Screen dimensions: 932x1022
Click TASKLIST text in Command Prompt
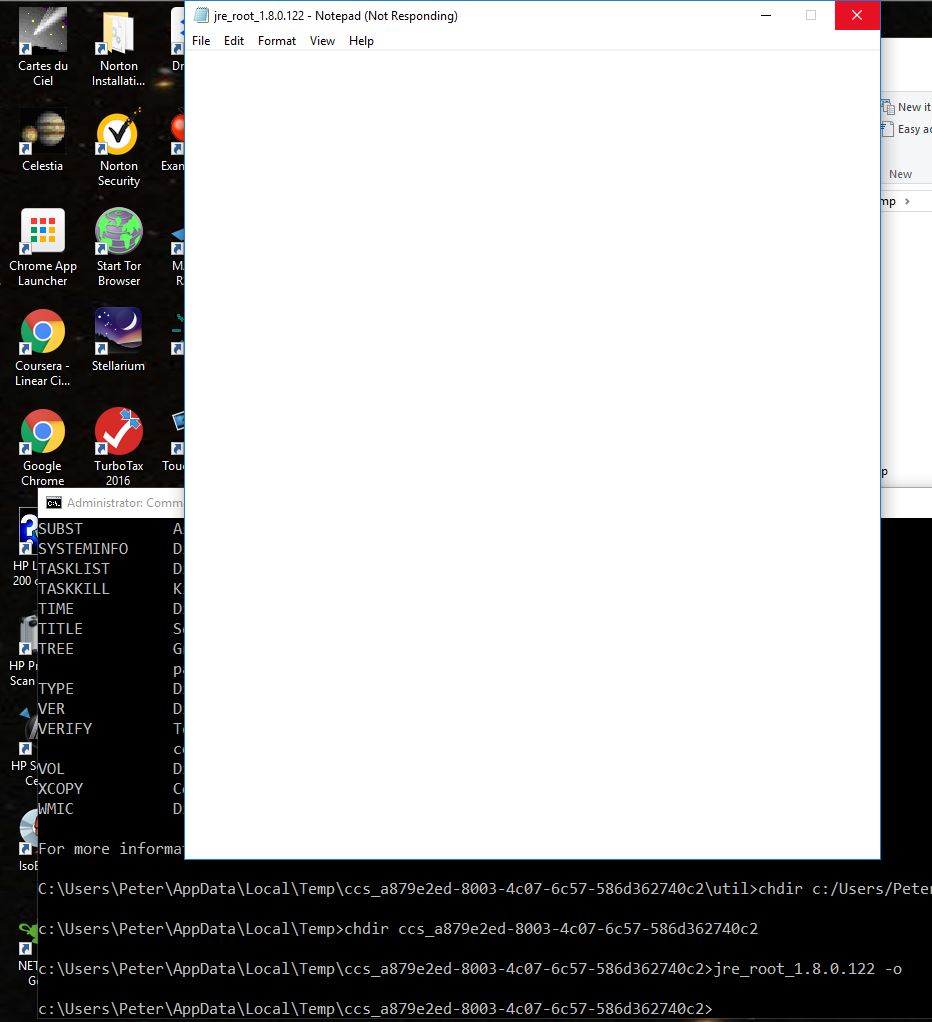[x=74, y=569]
